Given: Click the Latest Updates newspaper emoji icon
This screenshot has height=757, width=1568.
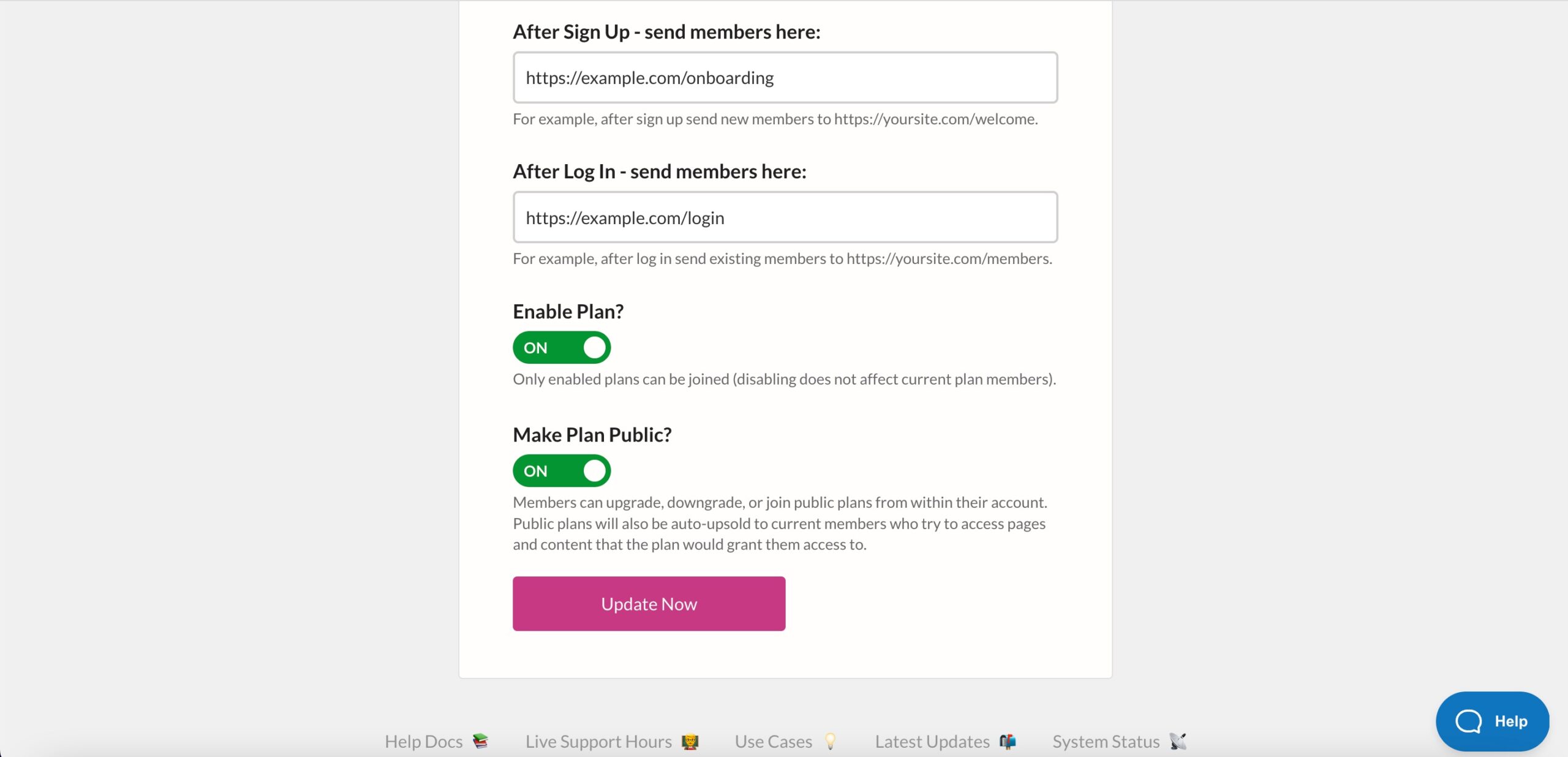Looking at the screenshot, I should (1009, 741).
